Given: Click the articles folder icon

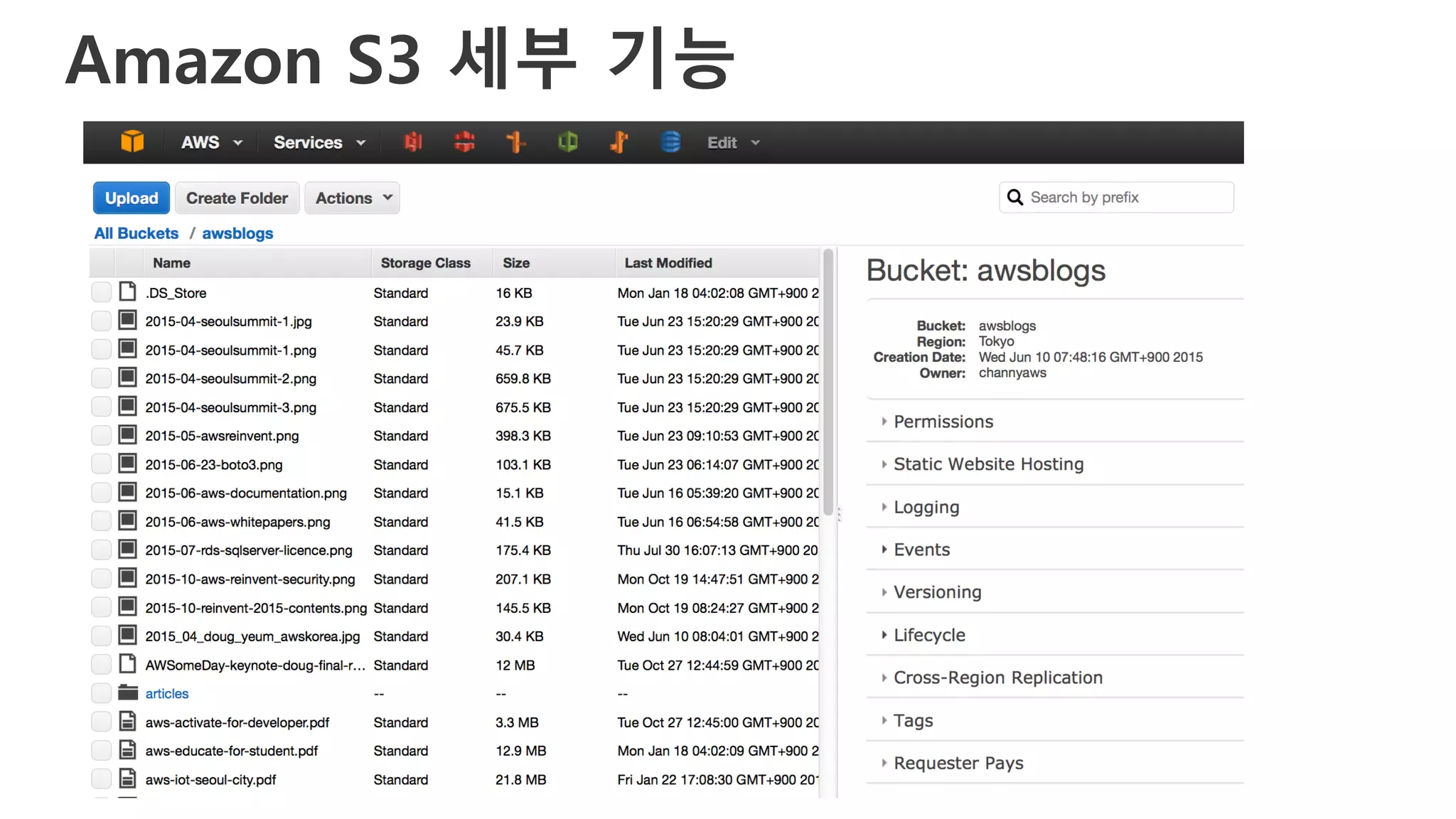Looking at the screenshot, I should coord(128,693).
